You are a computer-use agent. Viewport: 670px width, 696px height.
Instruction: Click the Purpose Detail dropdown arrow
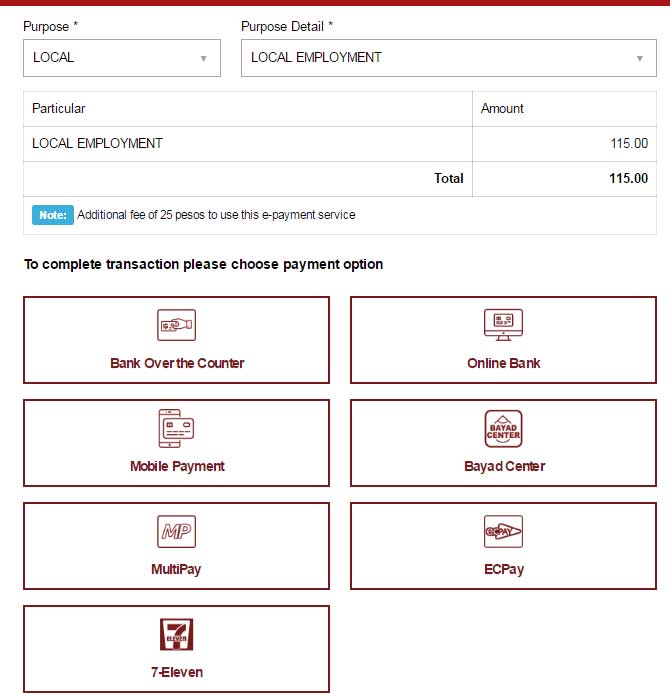click(x=639, y=59)
